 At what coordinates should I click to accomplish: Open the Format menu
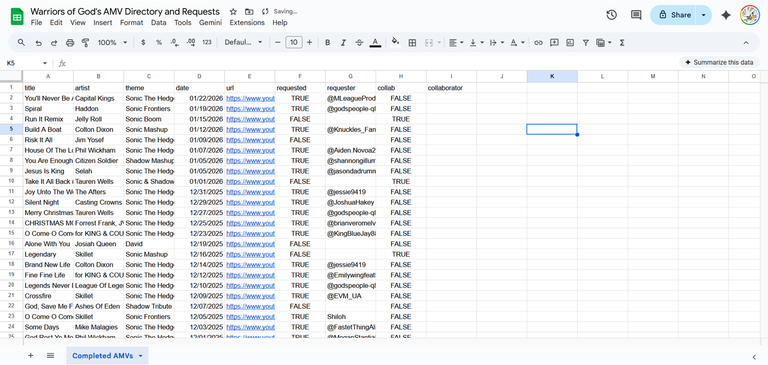pos(131,23)
